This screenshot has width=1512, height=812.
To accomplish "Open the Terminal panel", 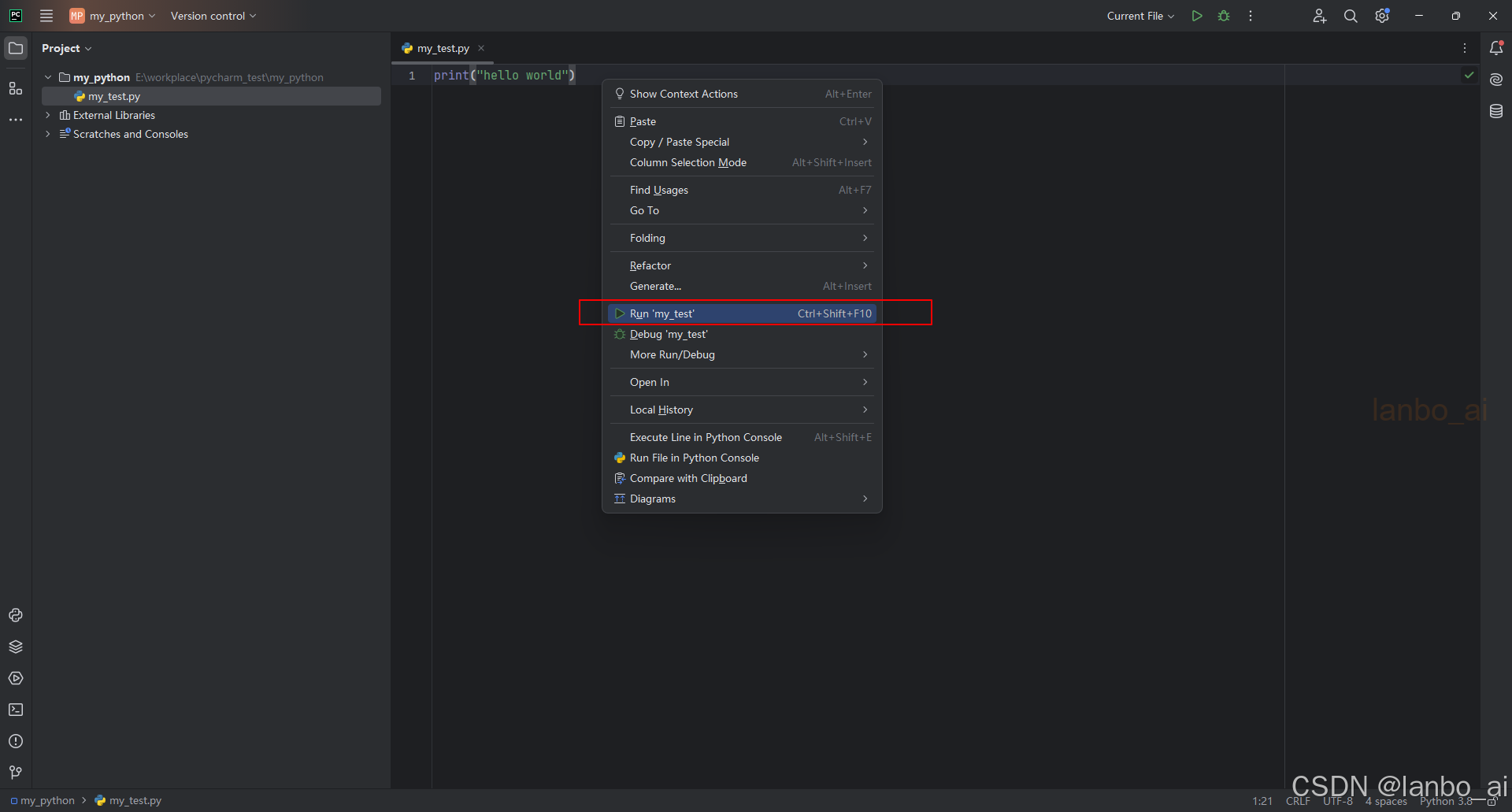I will 16,710.
